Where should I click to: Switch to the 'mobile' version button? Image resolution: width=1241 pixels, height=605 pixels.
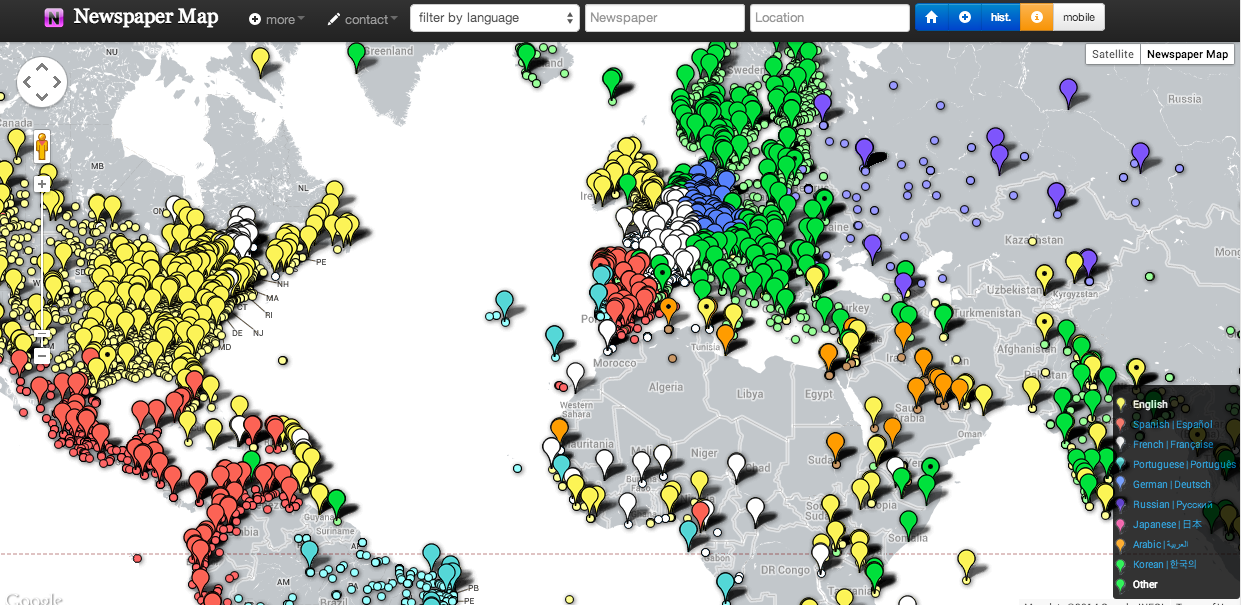[1079, 18]
